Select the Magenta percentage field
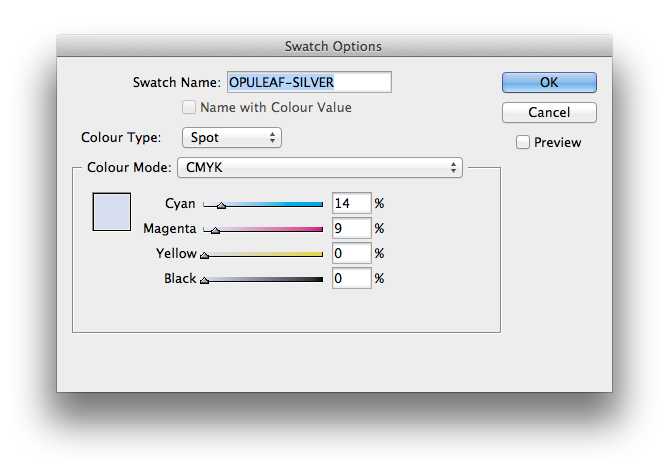The height and width of the screenshot is (471, 669). (x=351, y=228)
